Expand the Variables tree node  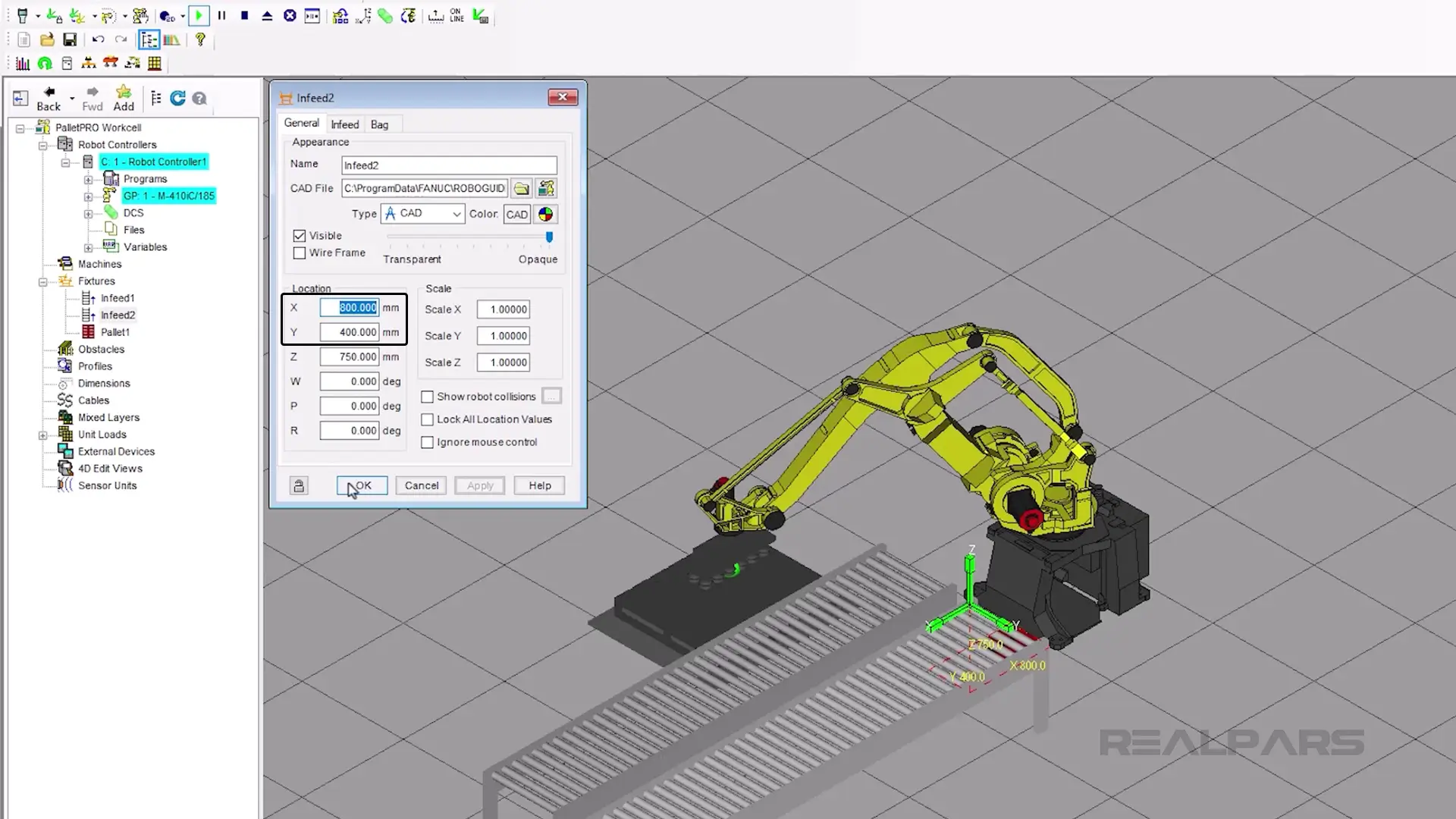pyautogui.click(x=89, y=247)
